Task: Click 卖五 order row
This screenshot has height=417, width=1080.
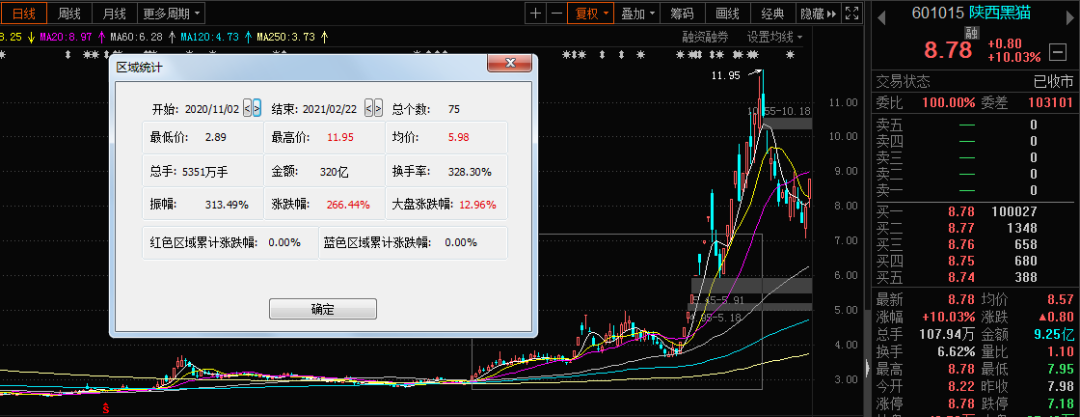Action: (x=974, y=125)
